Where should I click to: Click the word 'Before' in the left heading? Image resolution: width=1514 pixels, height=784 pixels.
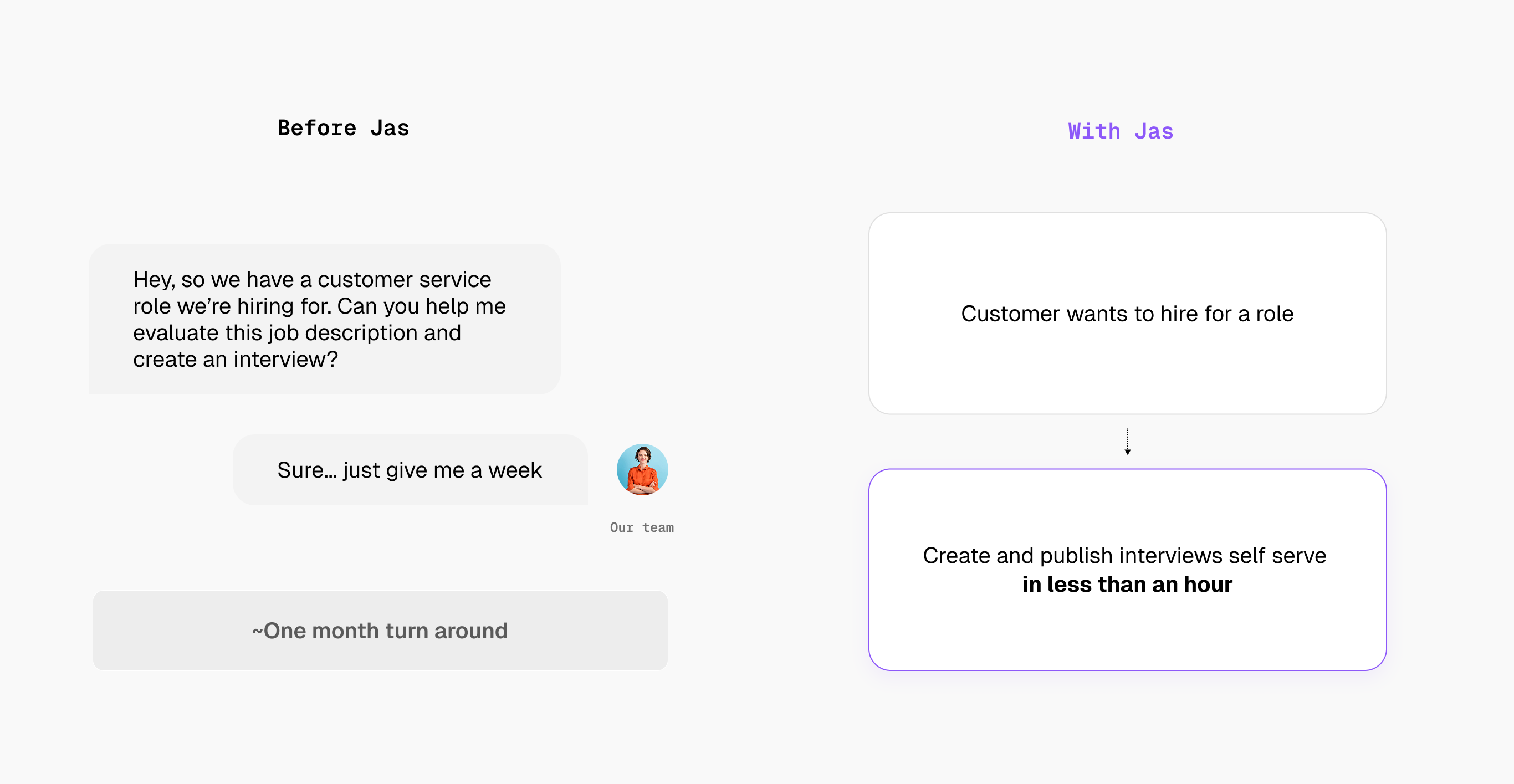[x=317, y=128]
